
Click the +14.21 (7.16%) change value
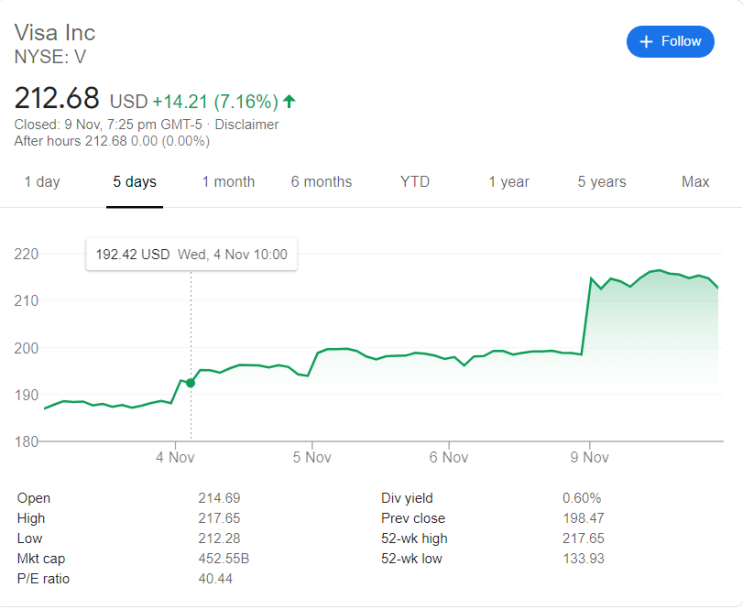216,101
